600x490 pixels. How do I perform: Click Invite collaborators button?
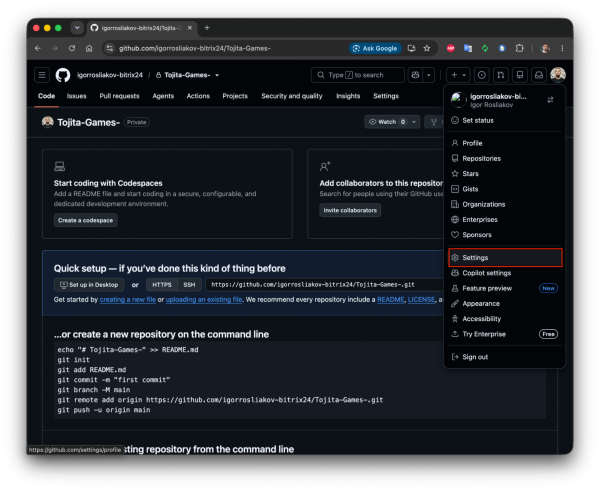click(350, 210)
